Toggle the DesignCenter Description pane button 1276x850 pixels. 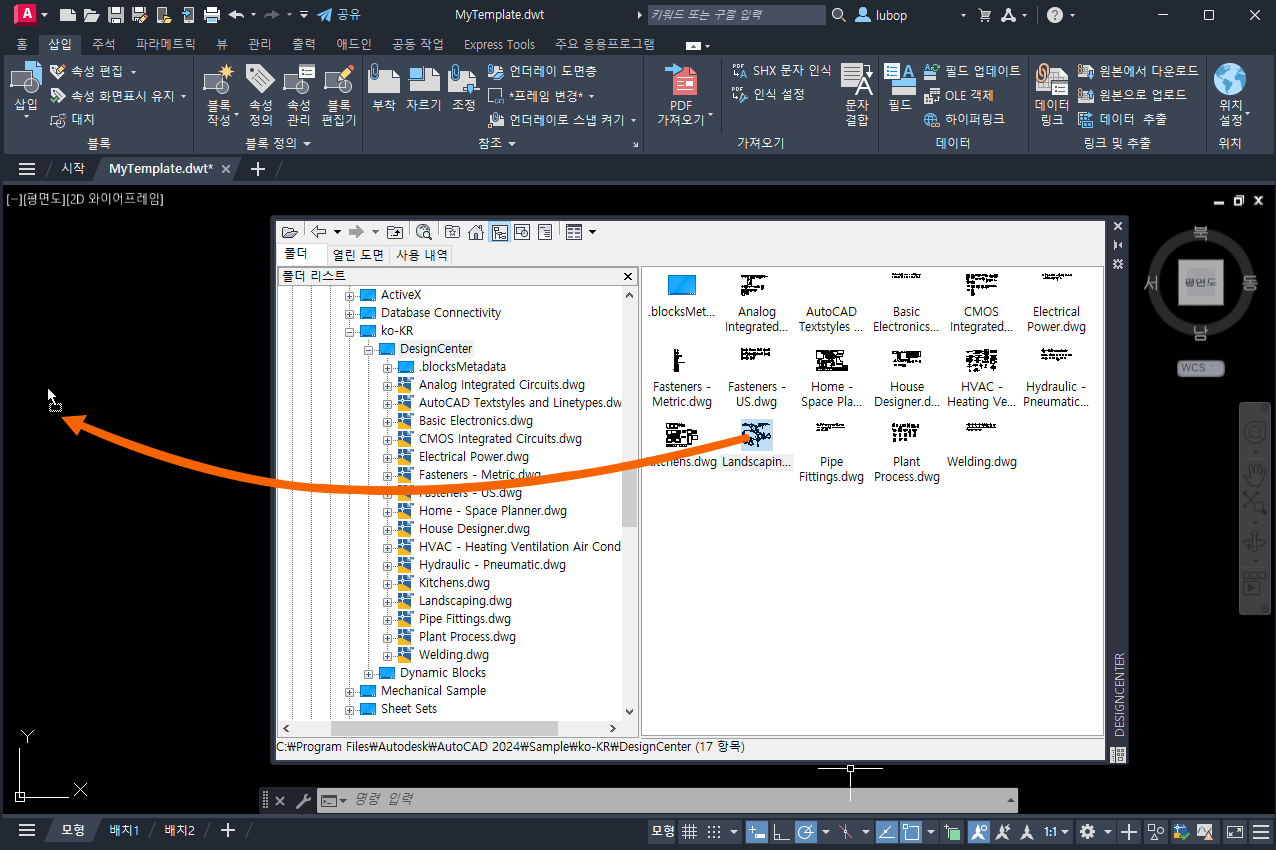(545, 231)
